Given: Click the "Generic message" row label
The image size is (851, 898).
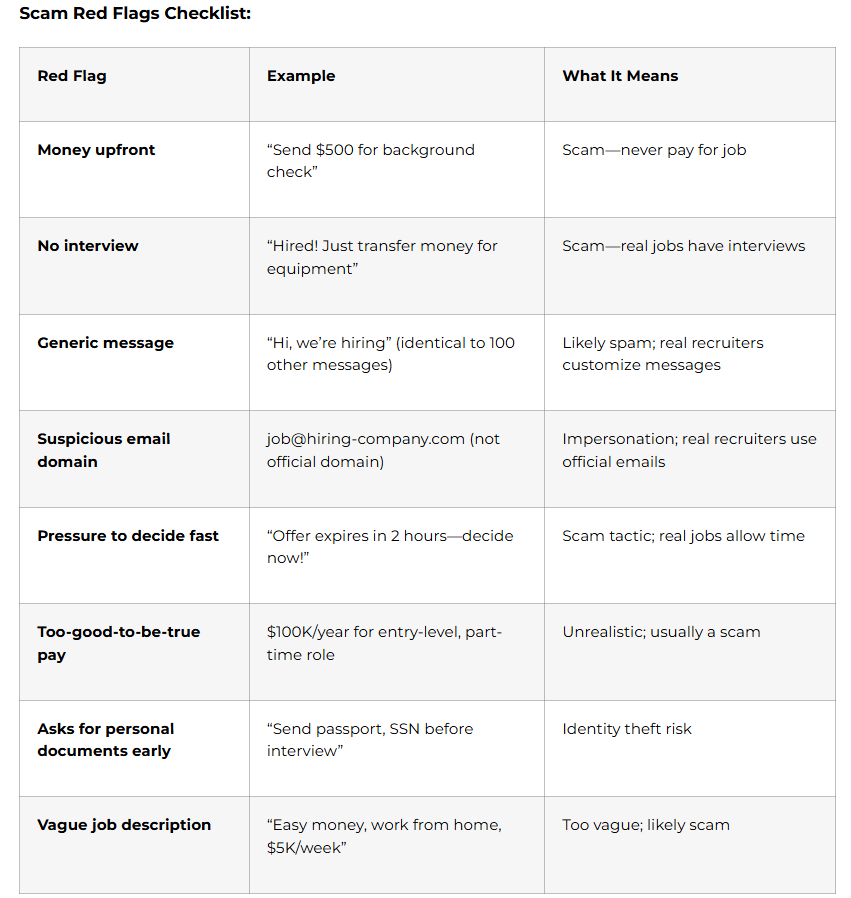Looking at the screenshot, I should pos(105,343).
